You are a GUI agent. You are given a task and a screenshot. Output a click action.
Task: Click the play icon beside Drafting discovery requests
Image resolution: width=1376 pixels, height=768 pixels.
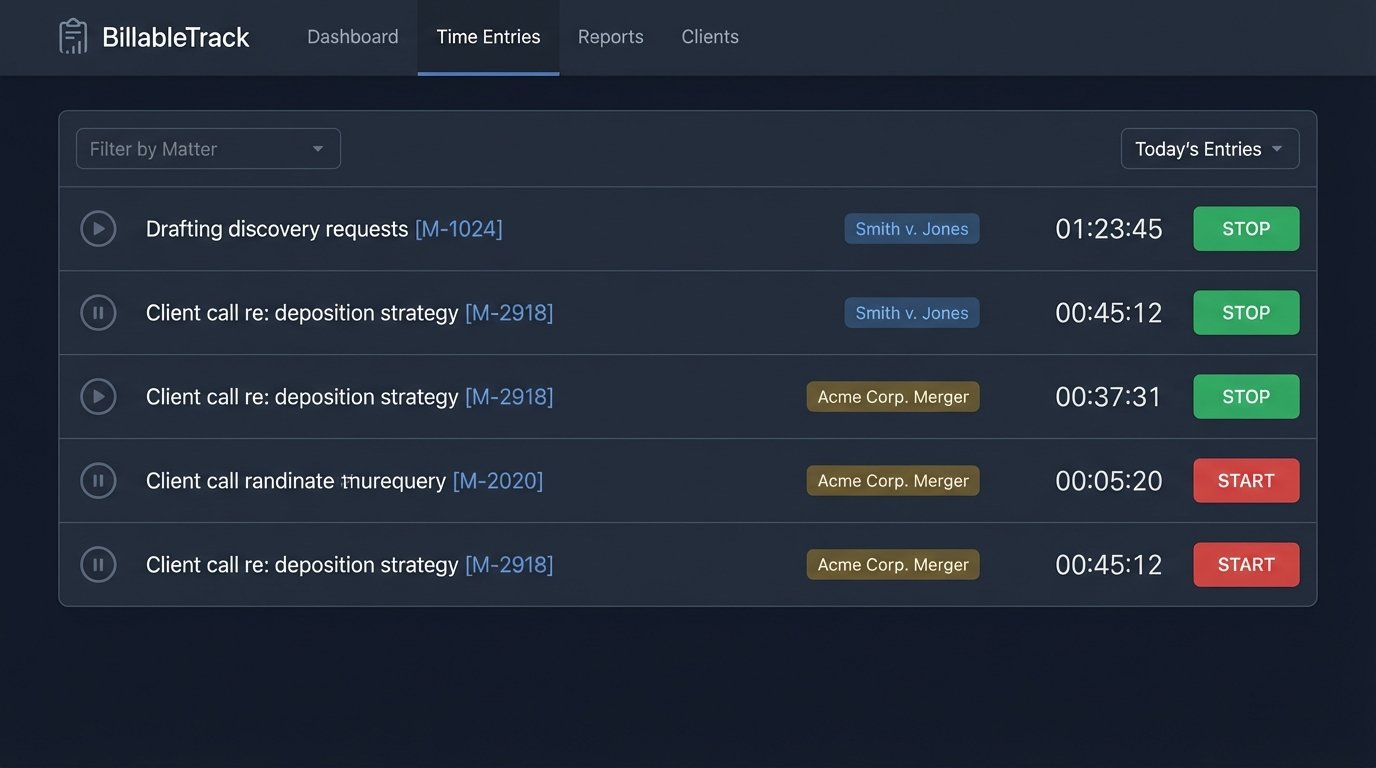[x=98, y=228]
